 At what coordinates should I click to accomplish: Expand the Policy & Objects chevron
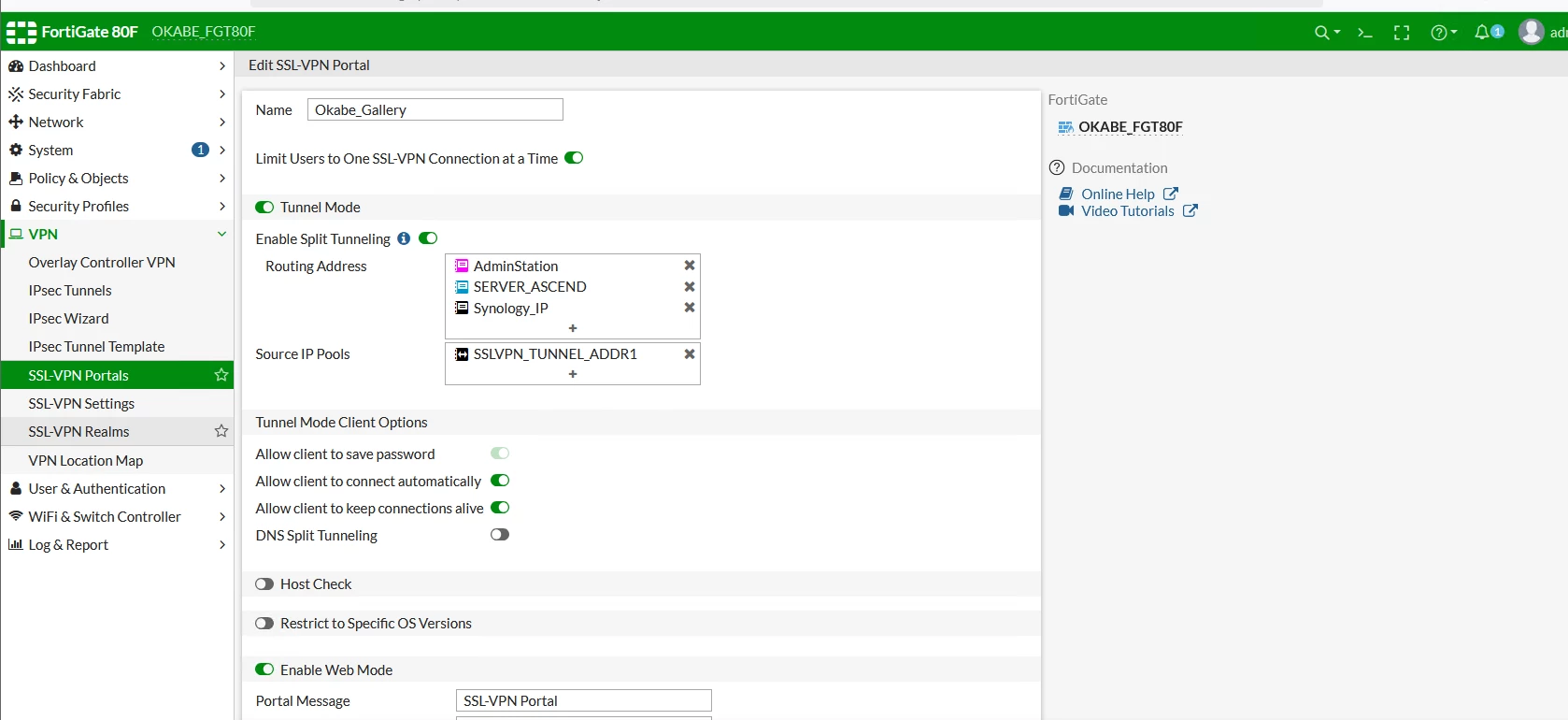[221, 179]
